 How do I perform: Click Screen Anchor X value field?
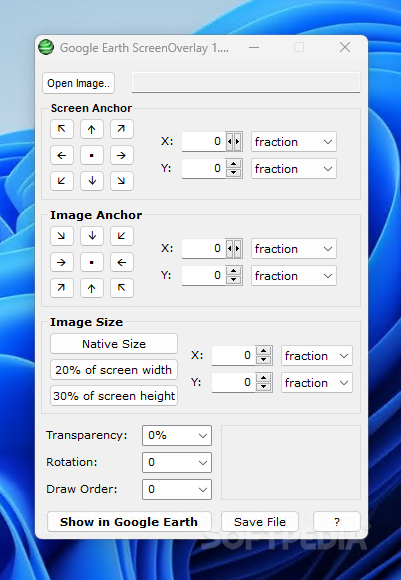click(203, 141)
